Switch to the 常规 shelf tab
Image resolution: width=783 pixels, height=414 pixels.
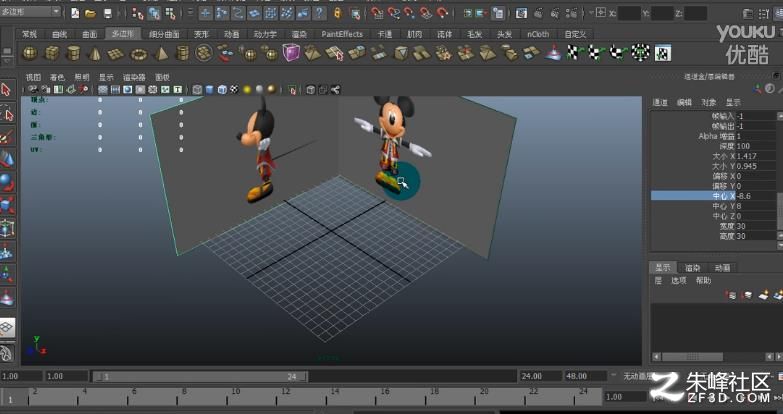pyautogui.click(x=30, y=34)
